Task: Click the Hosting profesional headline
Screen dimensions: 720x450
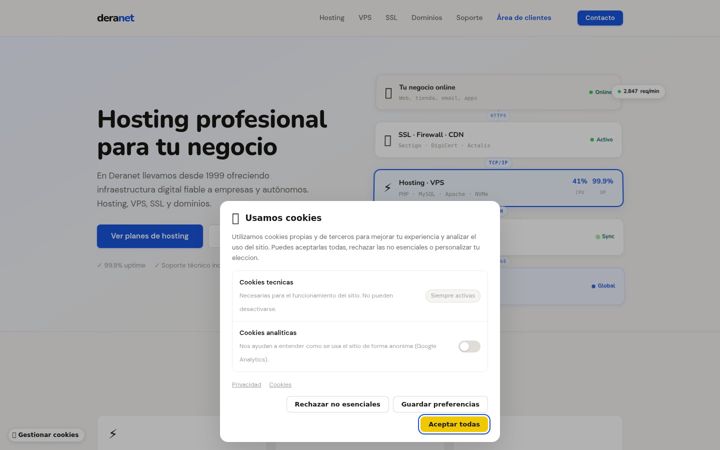Action: coord(212,133)
